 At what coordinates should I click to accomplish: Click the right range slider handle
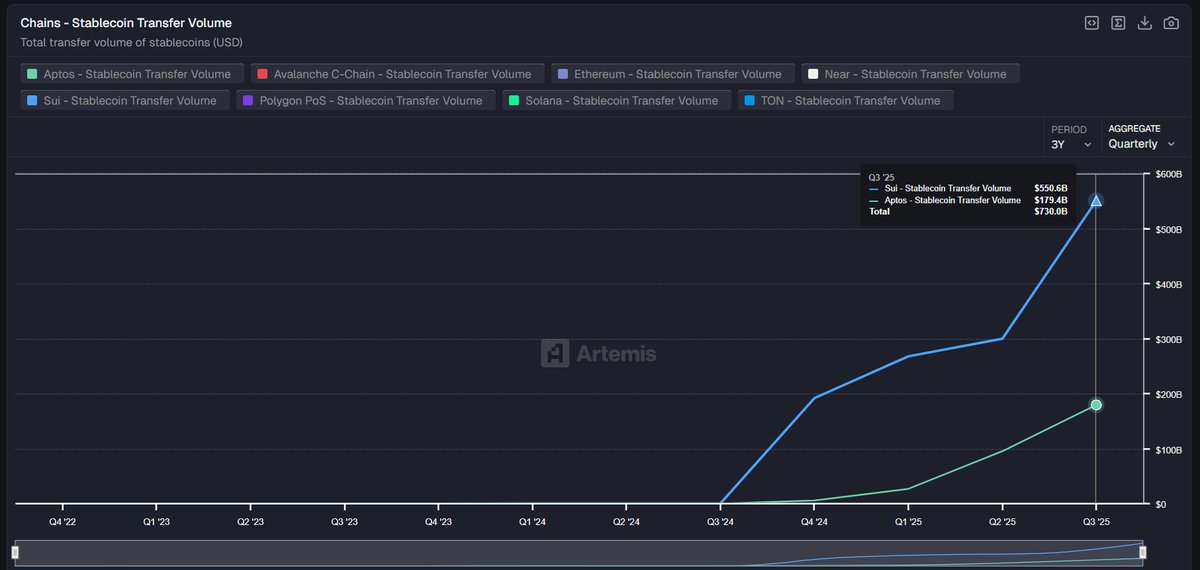point(1143,552)
